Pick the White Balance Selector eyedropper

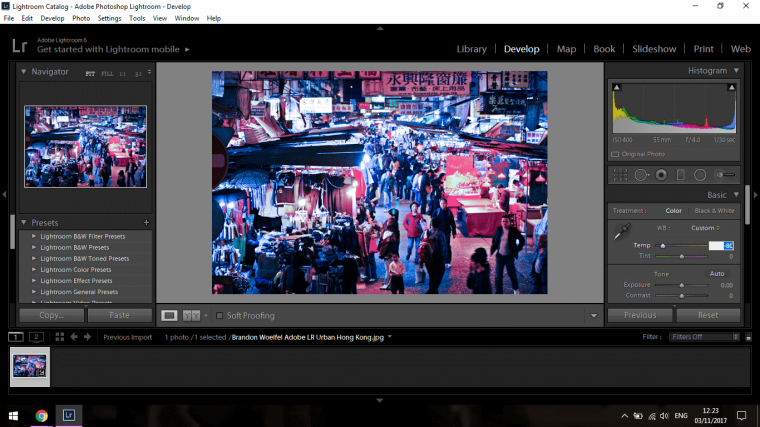(x=622, y=232)
